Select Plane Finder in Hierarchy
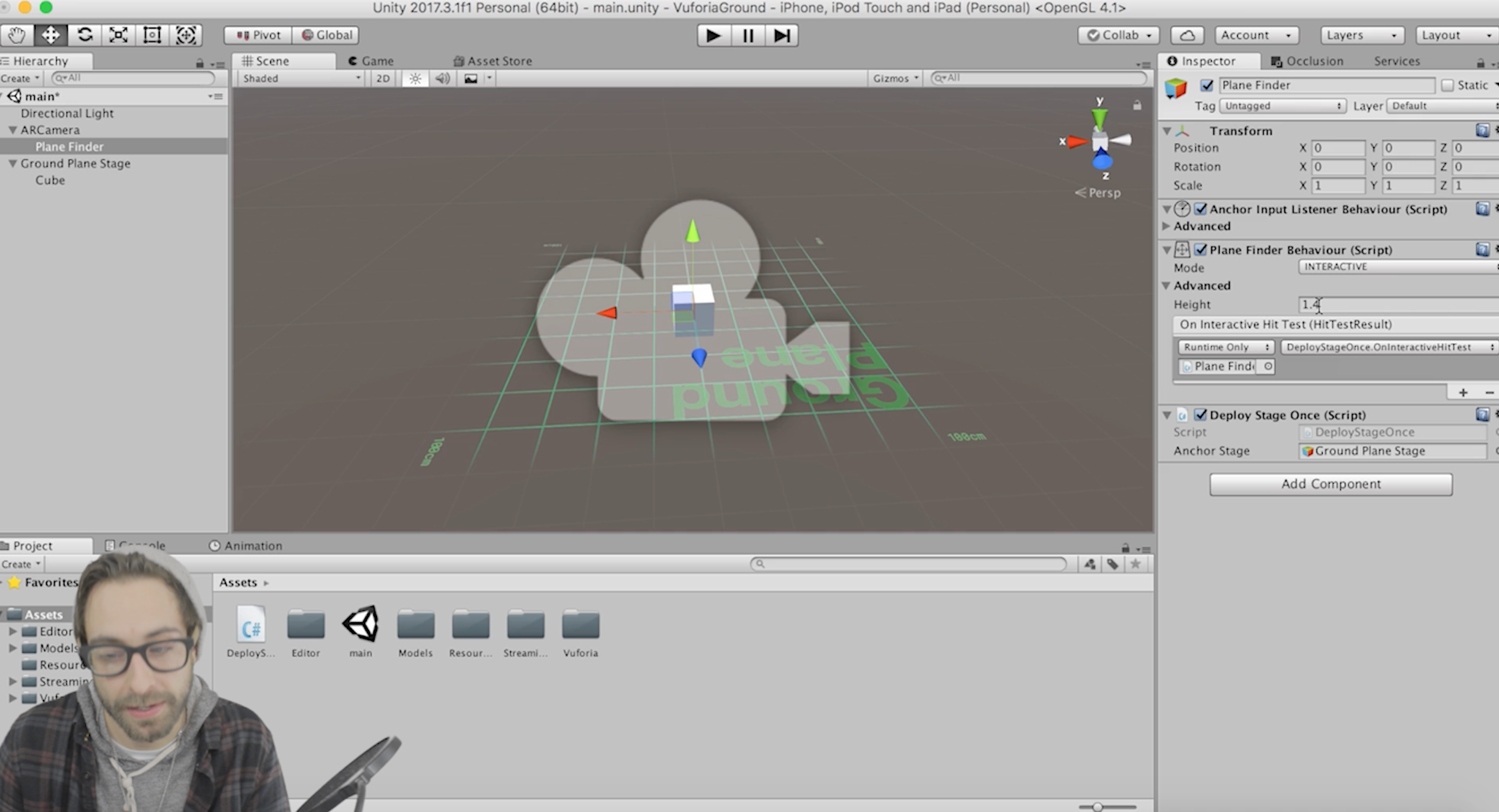The width and height of the screenshot is (1499, 812). 69,147
